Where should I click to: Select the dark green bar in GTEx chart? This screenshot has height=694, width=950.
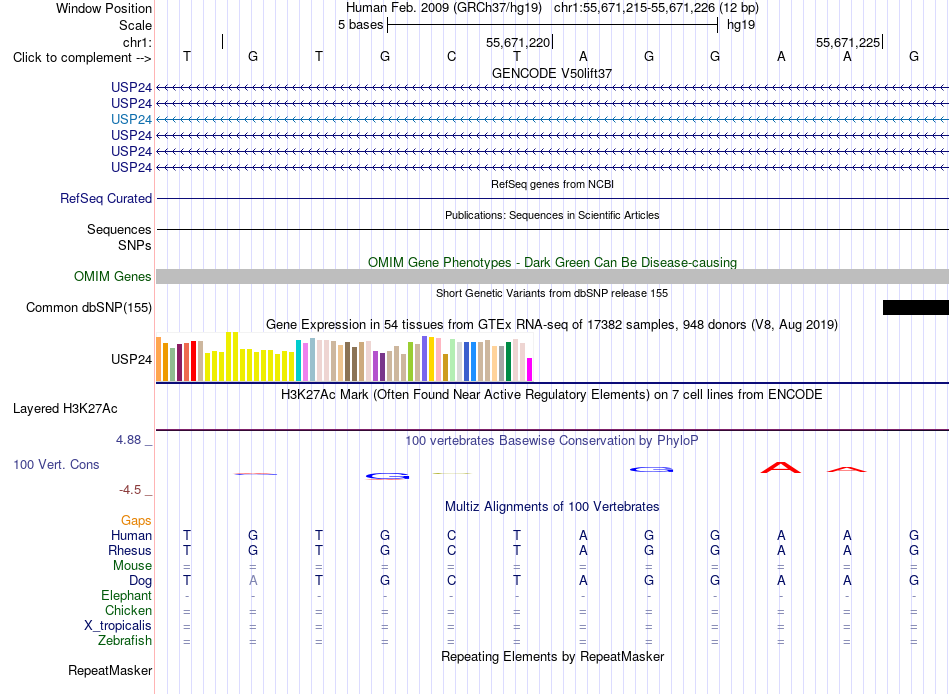pyautogui.click(x=508, y=361)
